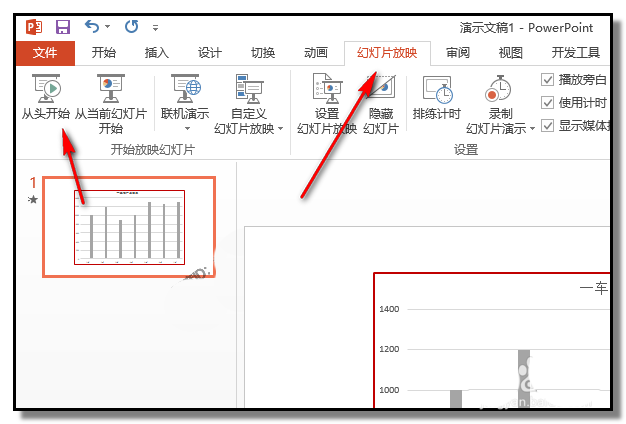Open quick access toolbar customize arrow

156,27
